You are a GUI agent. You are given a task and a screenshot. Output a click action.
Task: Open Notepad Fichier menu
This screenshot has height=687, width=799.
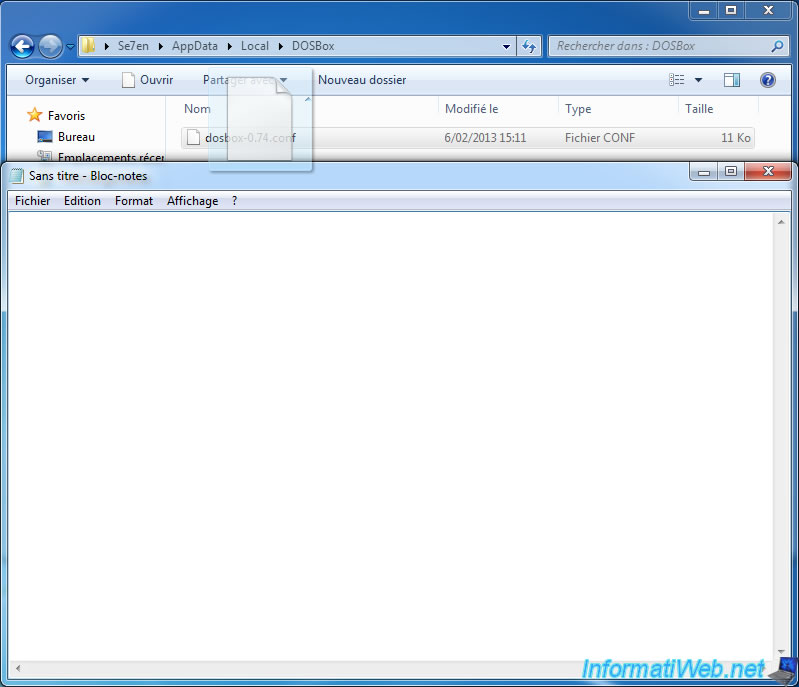pyautogui.click(x=33, y=201)
